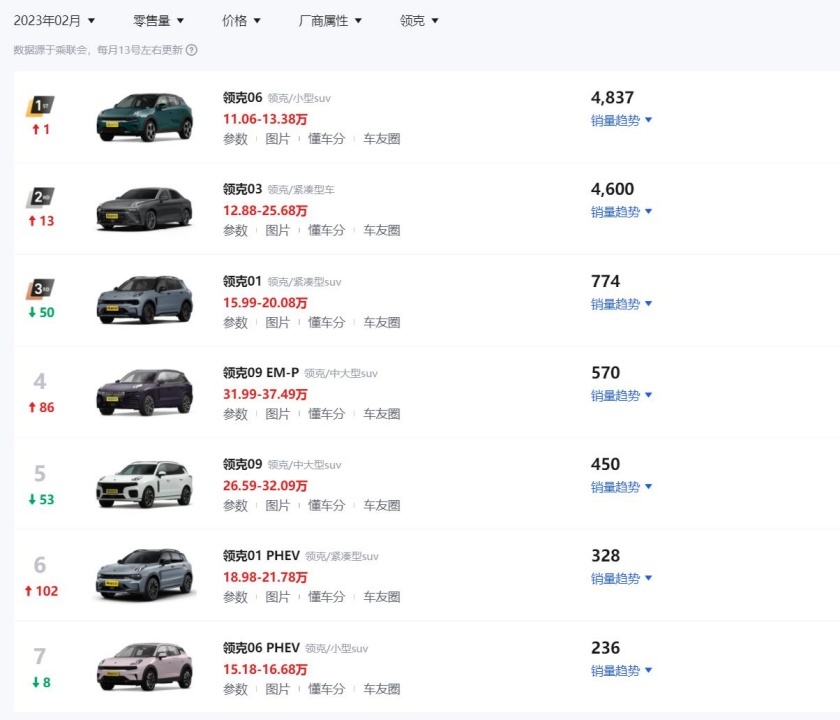Open the dark purple 领克09 EM-P thumbnail

point(145,392)
